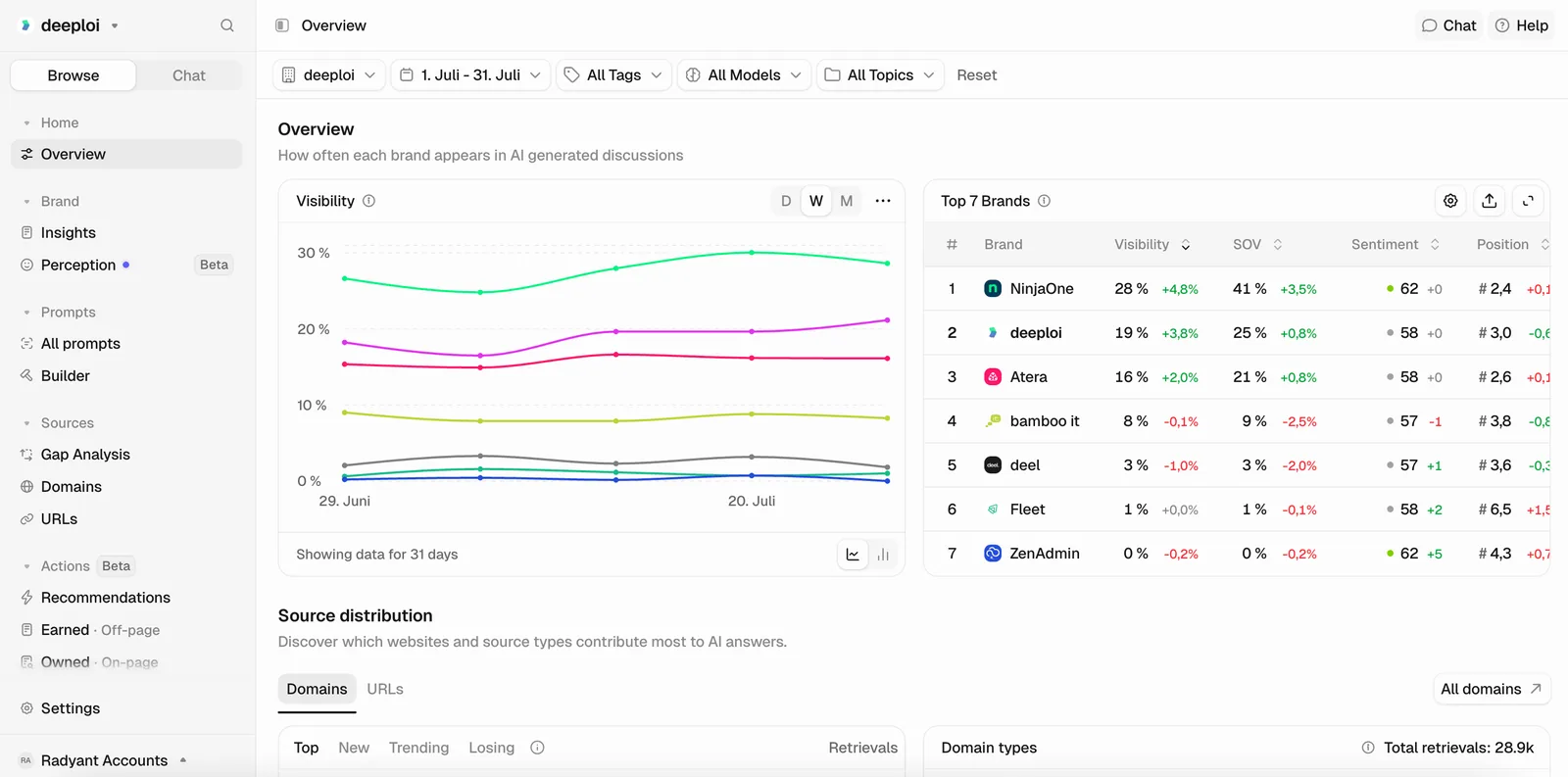The width and height of the screenshot is (1568, 777).
Task: Click the info icon beside Total retrievals
Action: pos(1368,748)
